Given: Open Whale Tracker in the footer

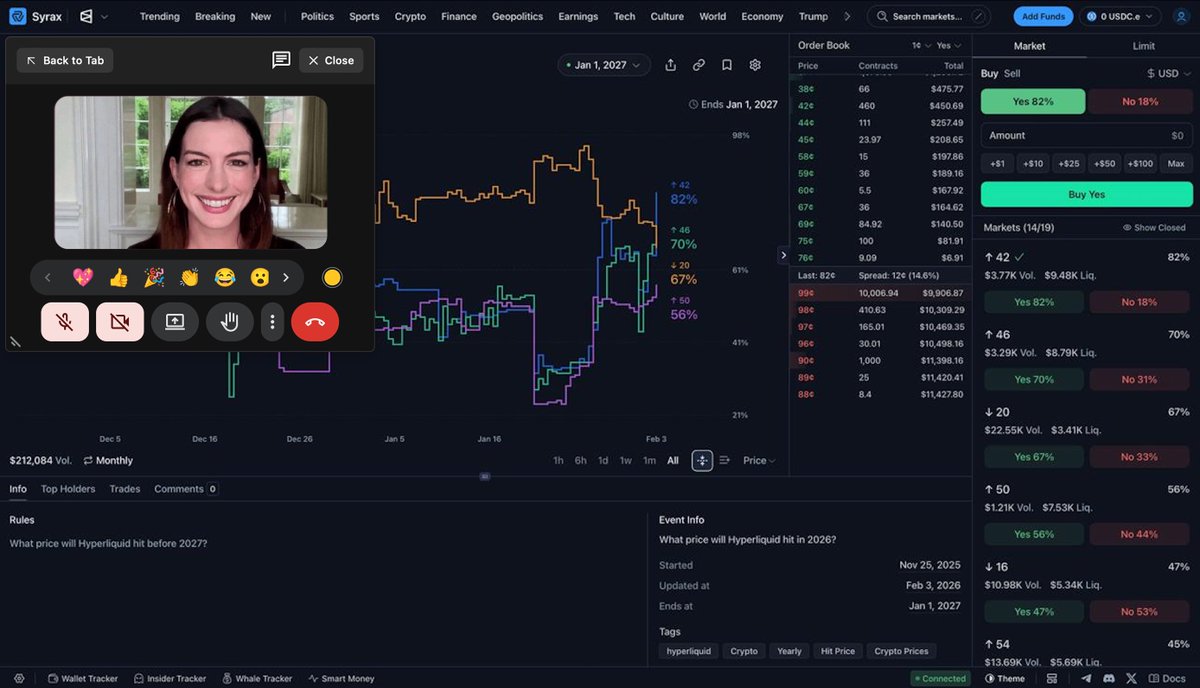Looking at the screenshot, I should click(x=257, y=678).
